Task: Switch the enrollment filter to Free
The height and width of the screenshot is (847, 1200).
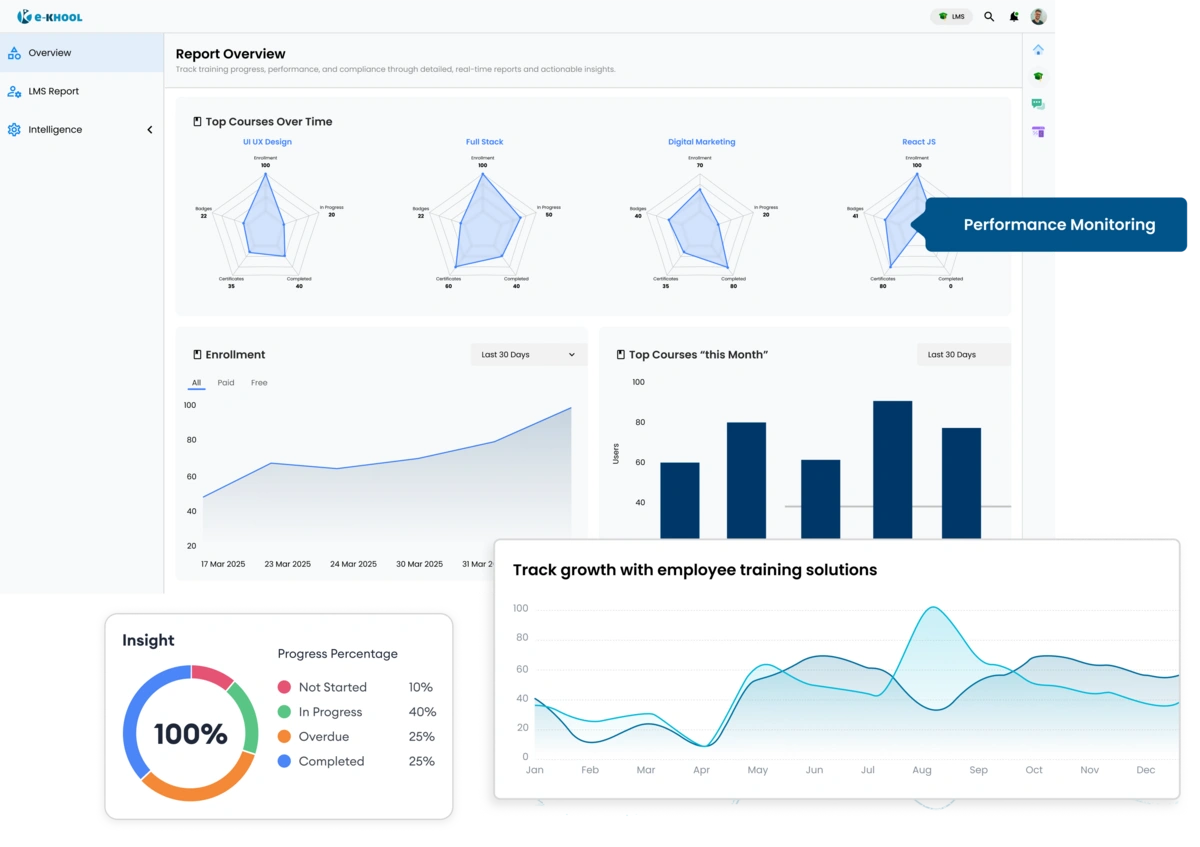Action: [x=258, y=382]
